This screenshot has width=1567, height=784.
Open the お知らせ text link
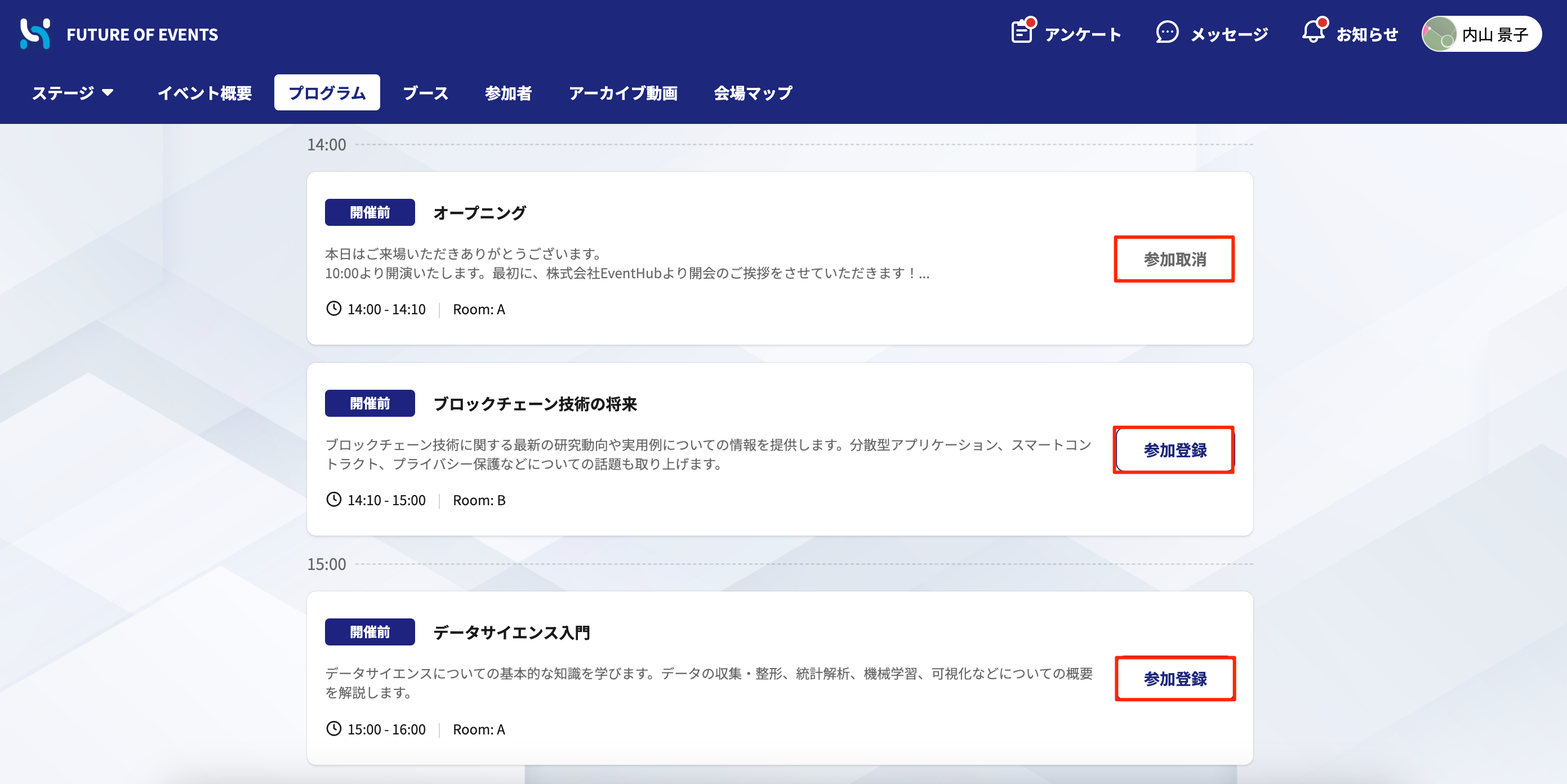point(1367,35)
